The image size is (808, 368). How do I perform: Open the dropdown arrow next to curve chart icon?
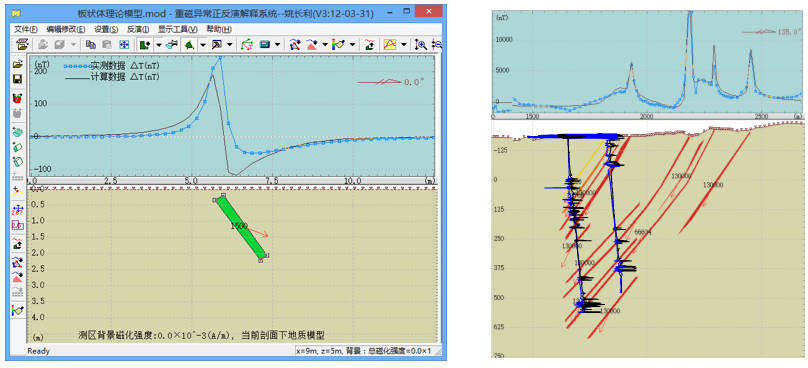[x=403, y=45]
